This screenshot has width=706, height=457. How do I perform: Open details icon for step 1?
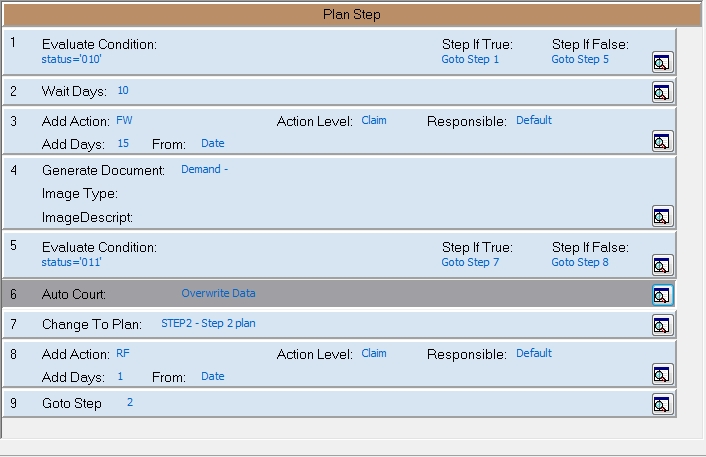(x=661, y=62)
